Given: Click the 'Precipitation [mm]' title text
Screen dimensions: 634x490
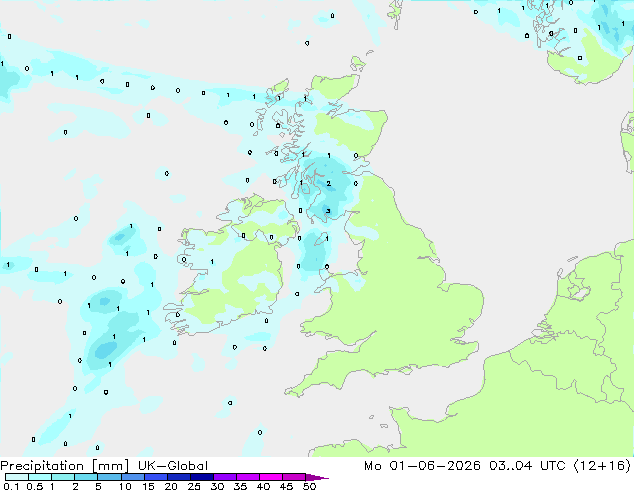Looking at the screenshot, I should (65, 466).
